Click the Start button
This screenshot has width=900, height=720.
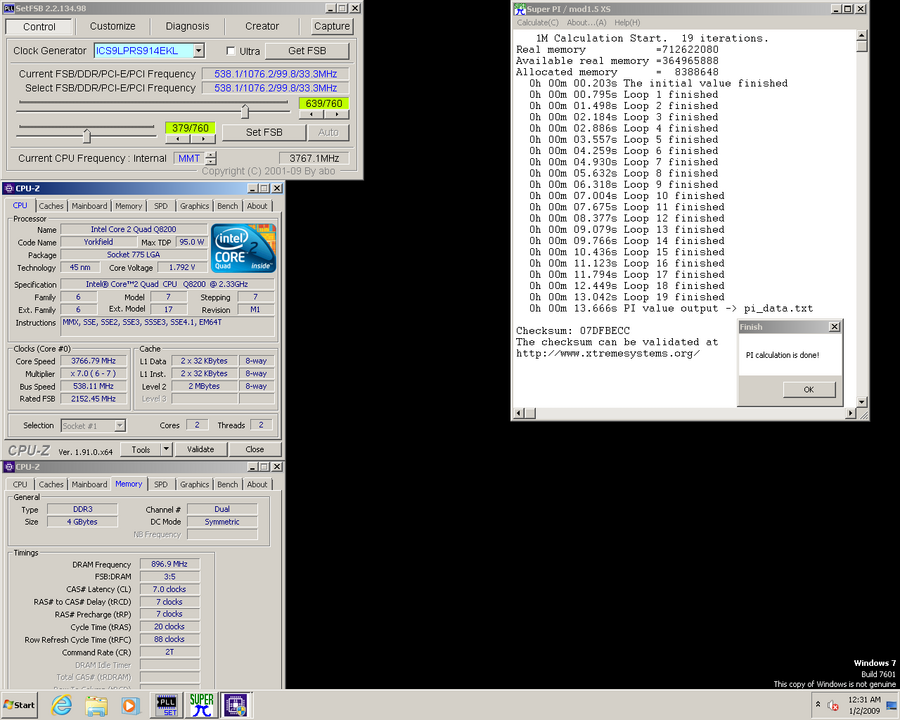(x=20, y=705)
